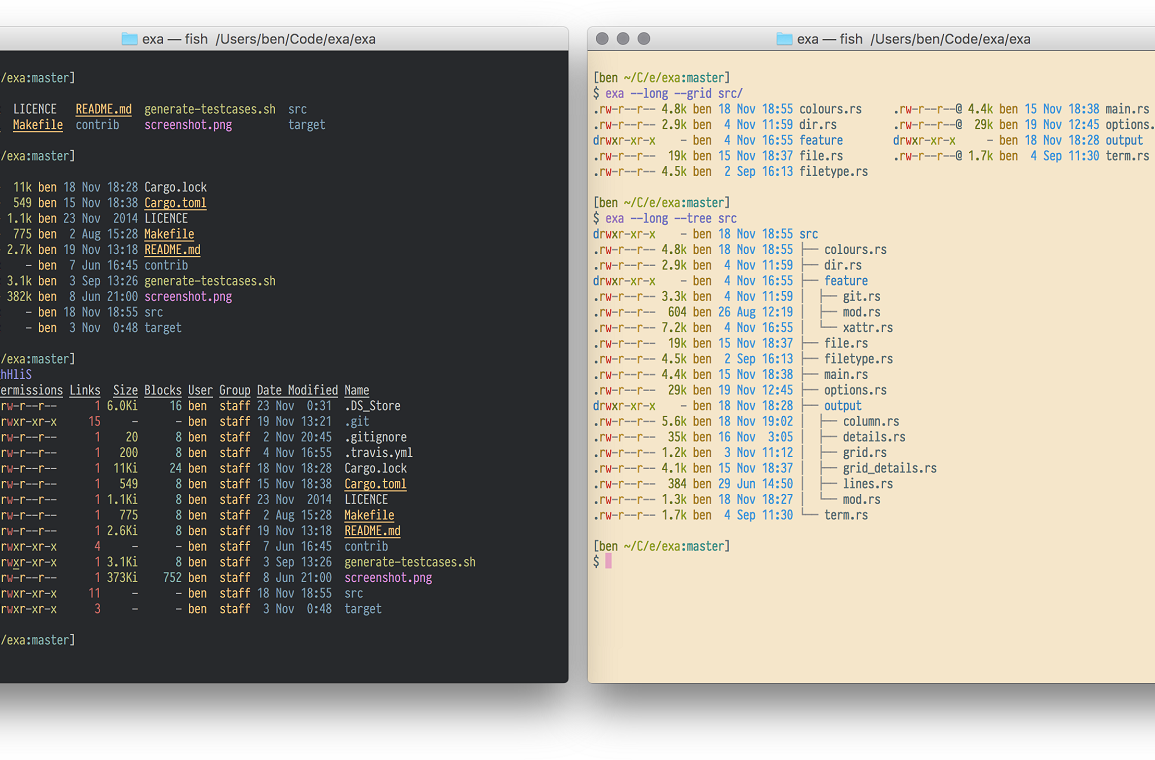Select the .travis.yml file entry
Screen dimensions: 1155x760
click(378, 453)
